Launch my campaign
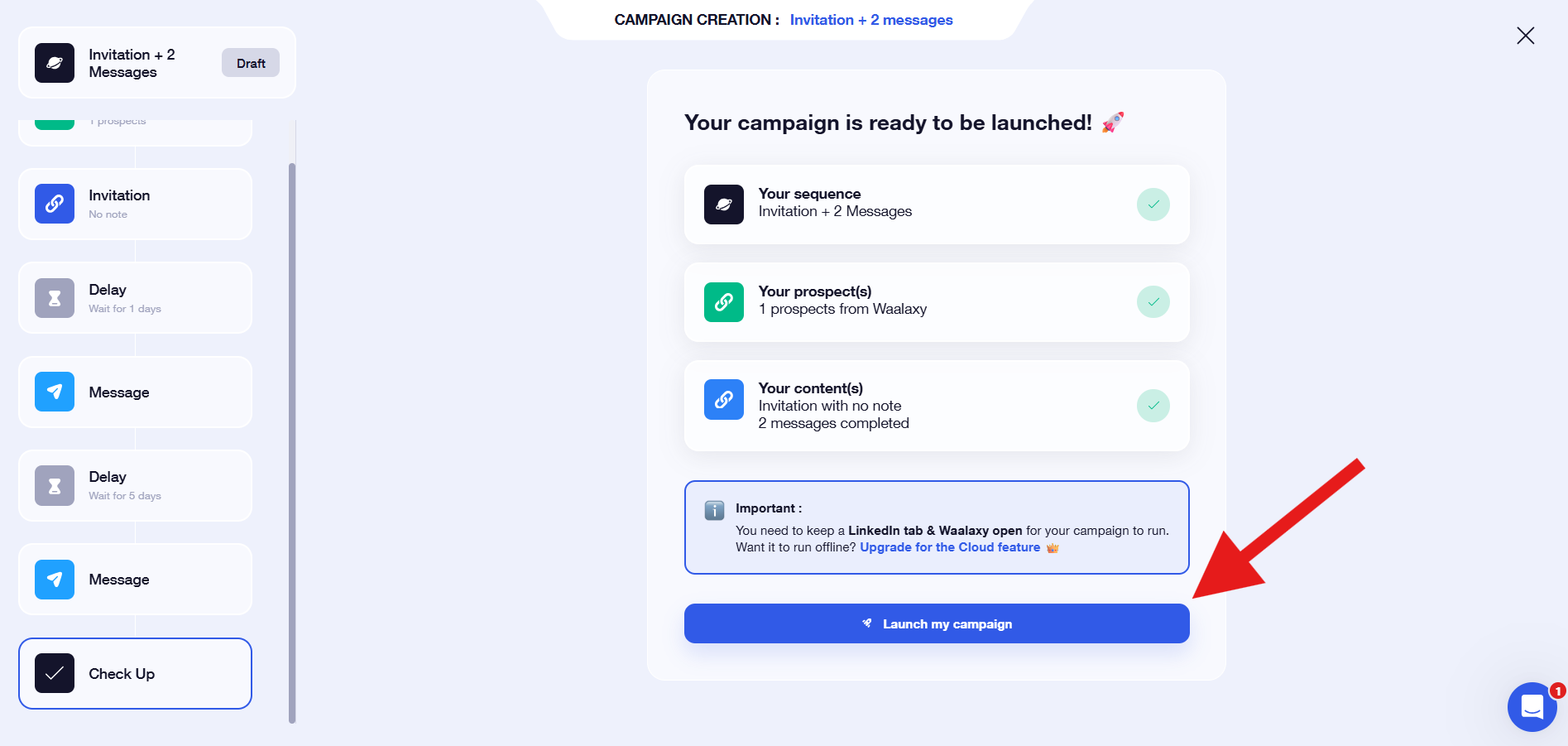The image size is (1568, 746). pyautogui.click(x=936, y=623)
